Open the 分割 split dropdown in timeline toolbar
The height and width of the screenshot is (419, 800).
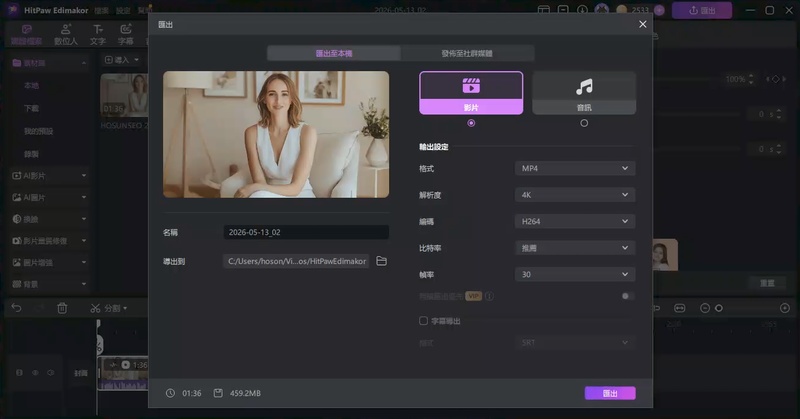click(109, 308)
